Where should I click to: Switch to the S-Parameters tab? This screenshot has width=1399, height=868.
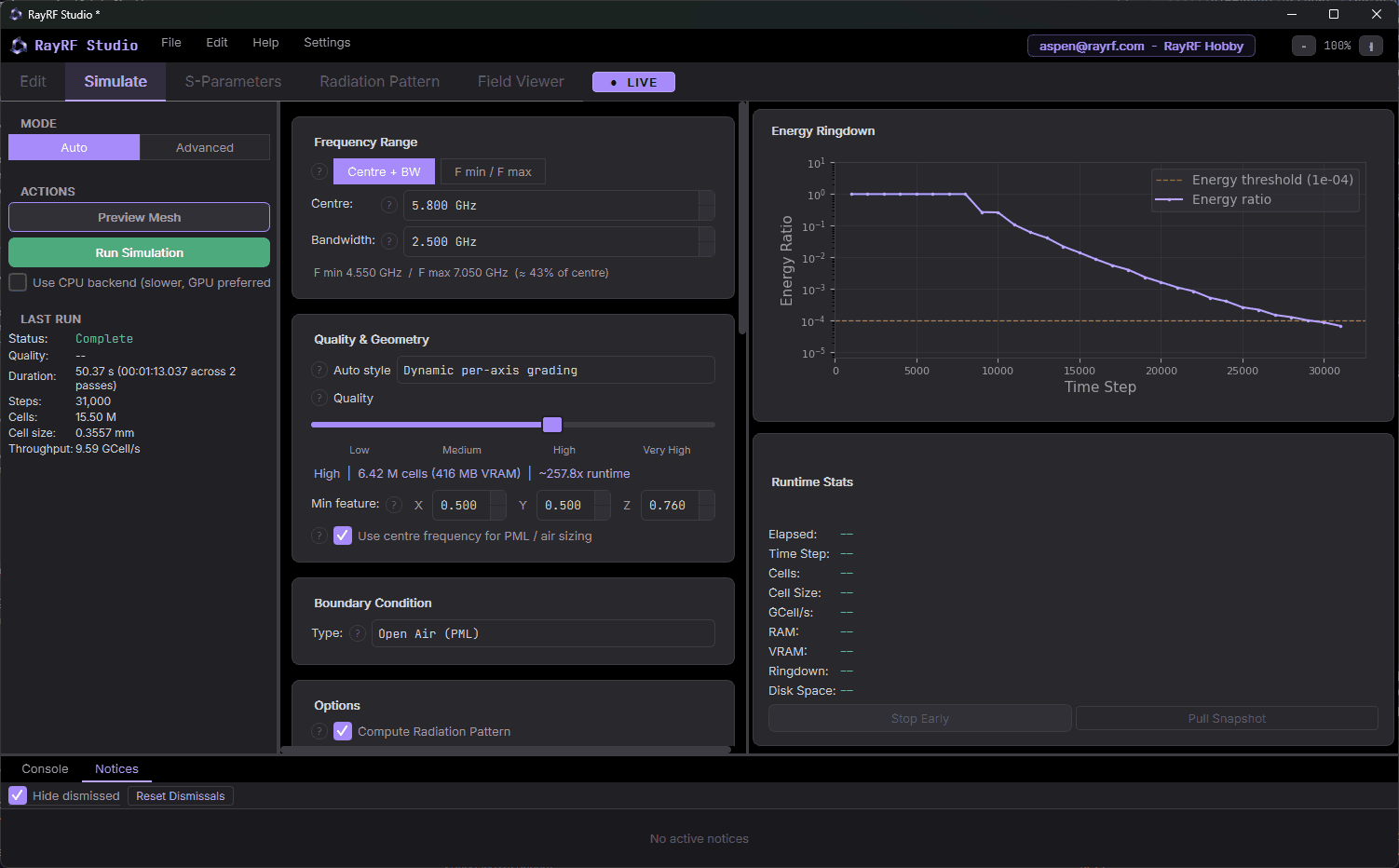point(233,82)
